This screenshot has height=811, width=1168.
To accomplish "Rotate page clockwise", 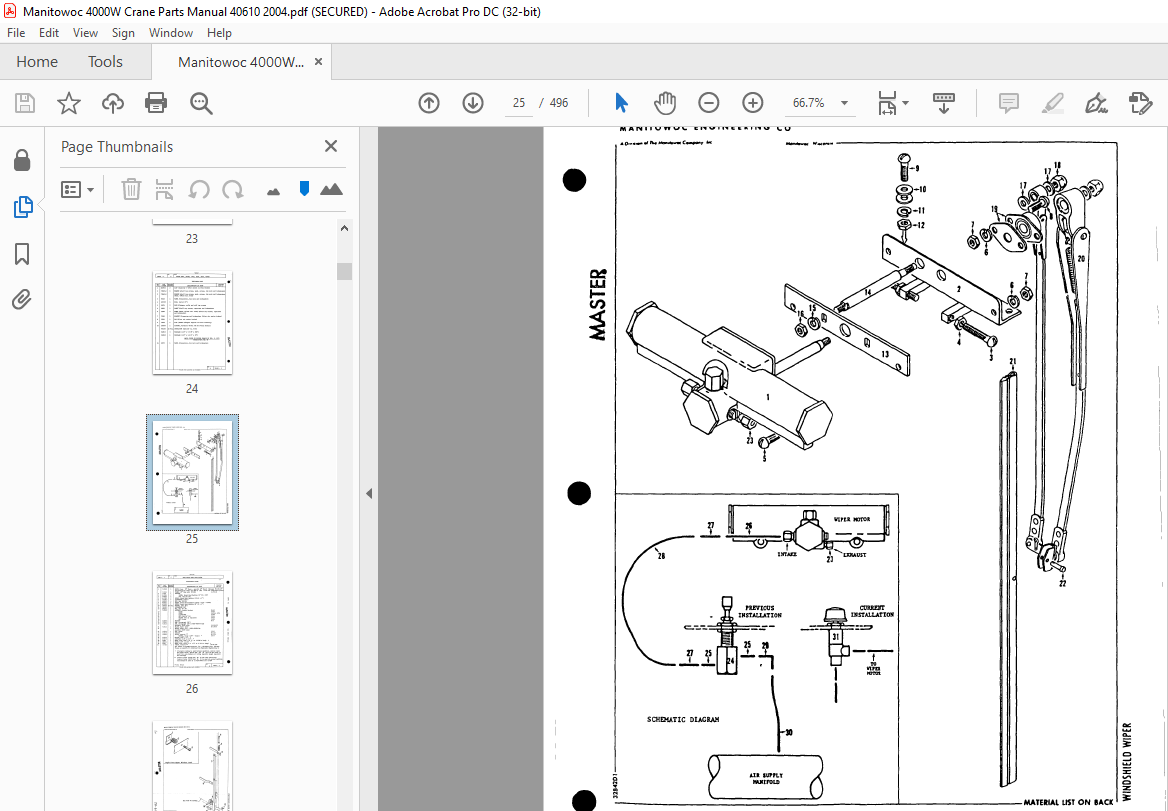I will click(x=232, y=189).
